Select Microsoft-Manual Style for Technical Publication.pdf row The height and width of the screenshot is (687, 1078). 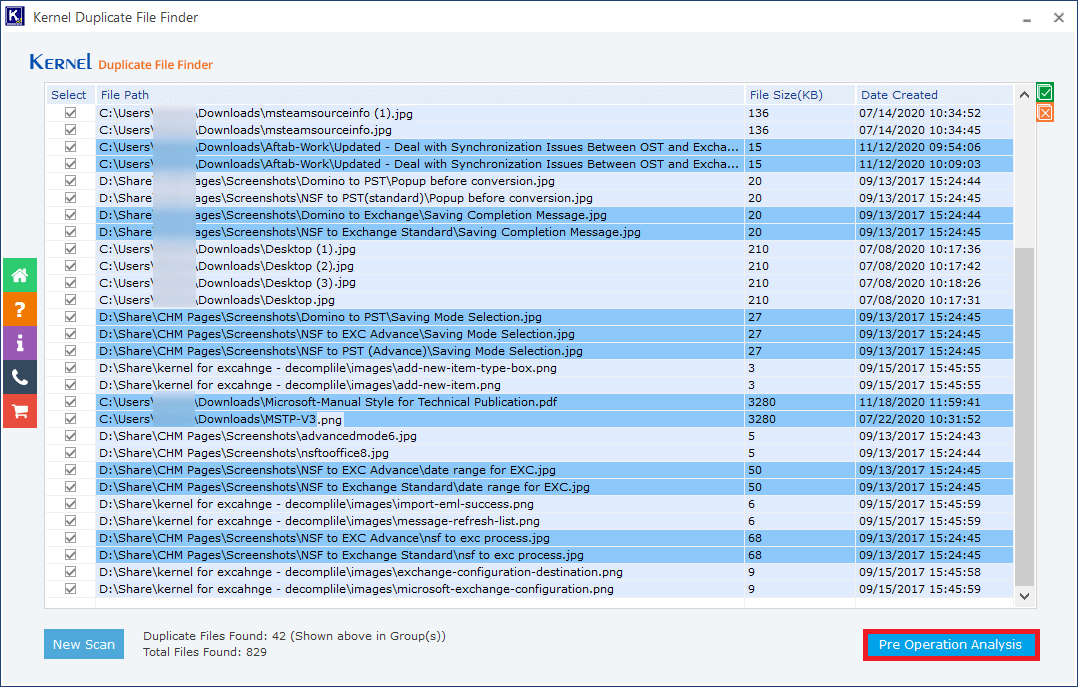pos(420,402)
